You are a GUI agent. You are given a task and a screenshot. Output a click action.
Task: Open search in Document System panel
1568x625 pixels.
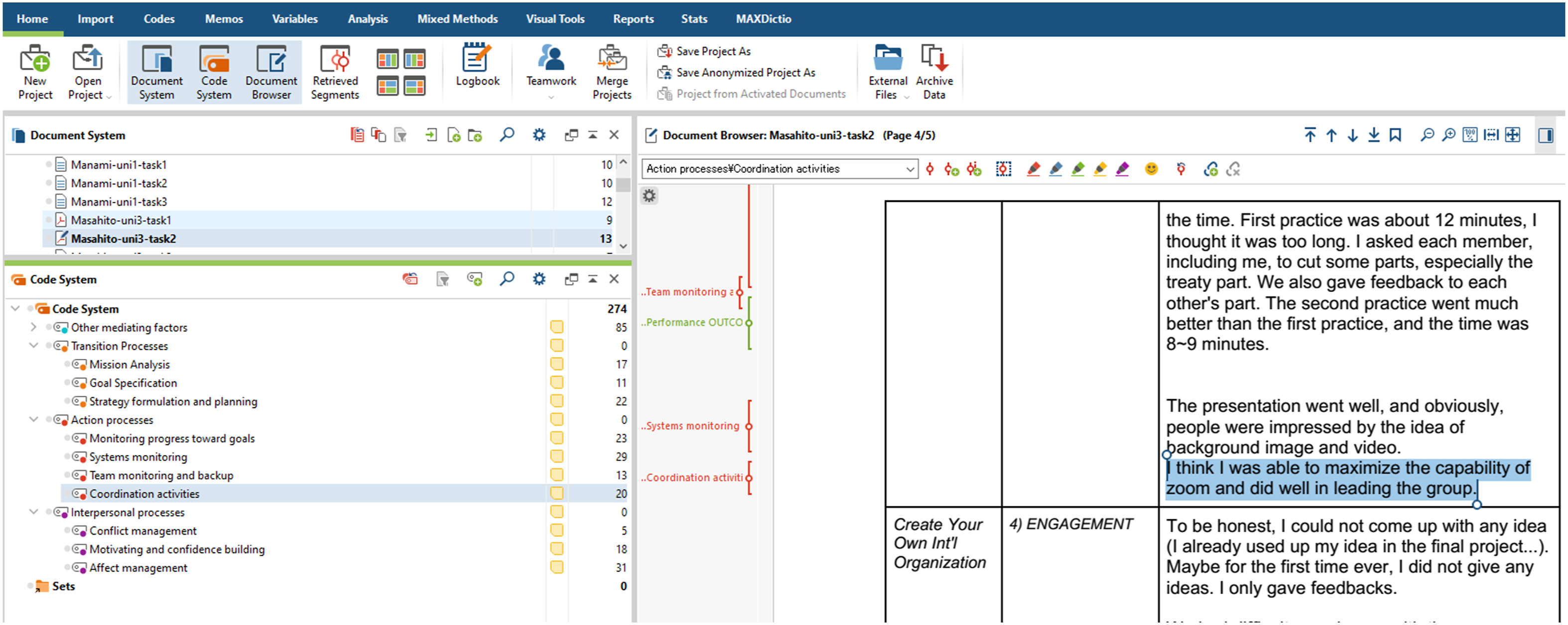coord(507,135)
